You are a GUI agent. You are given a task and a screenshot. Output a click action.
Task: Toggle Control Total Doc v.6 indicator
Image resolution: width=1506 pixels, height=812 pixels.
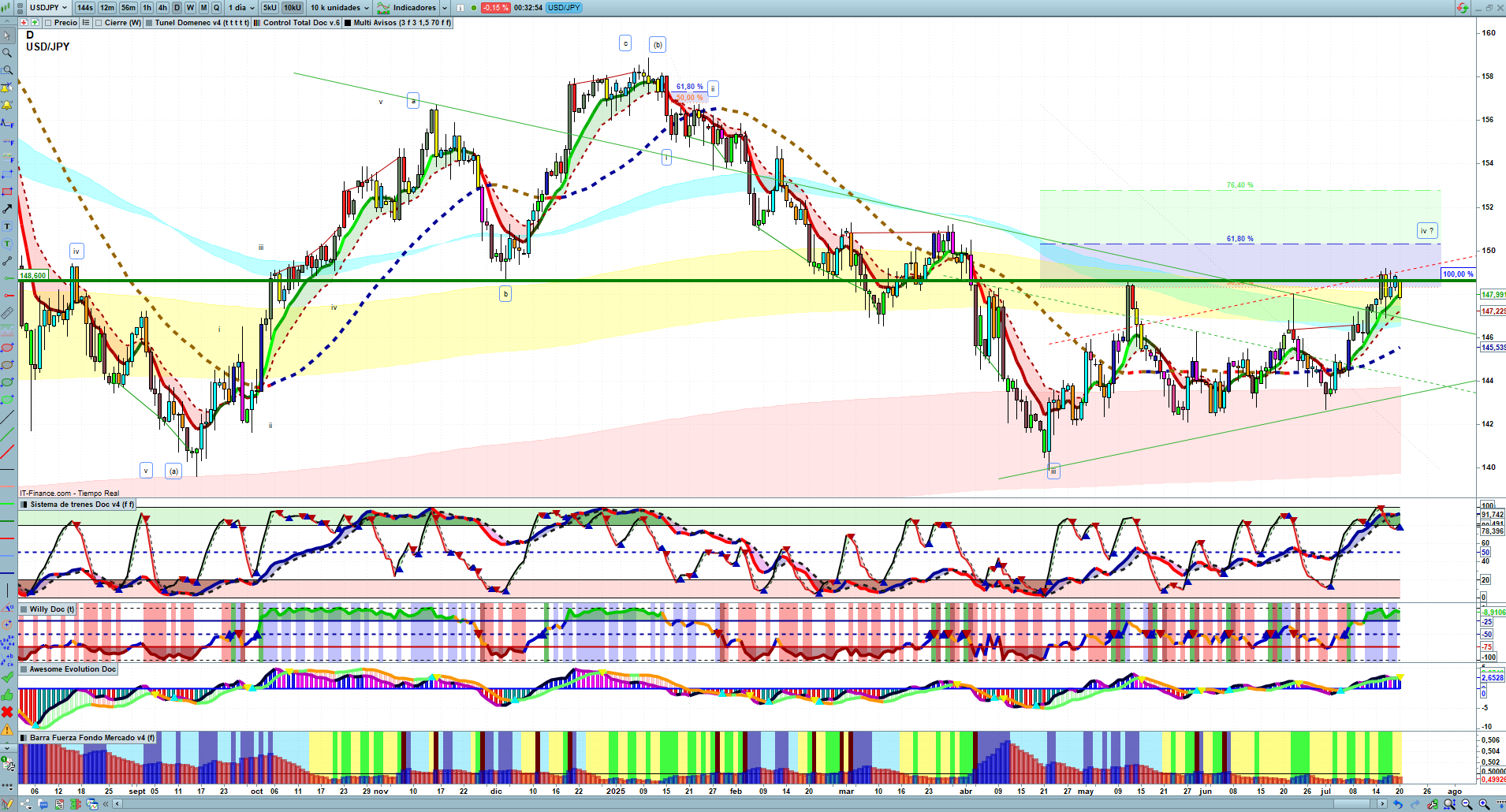[257, 23]
